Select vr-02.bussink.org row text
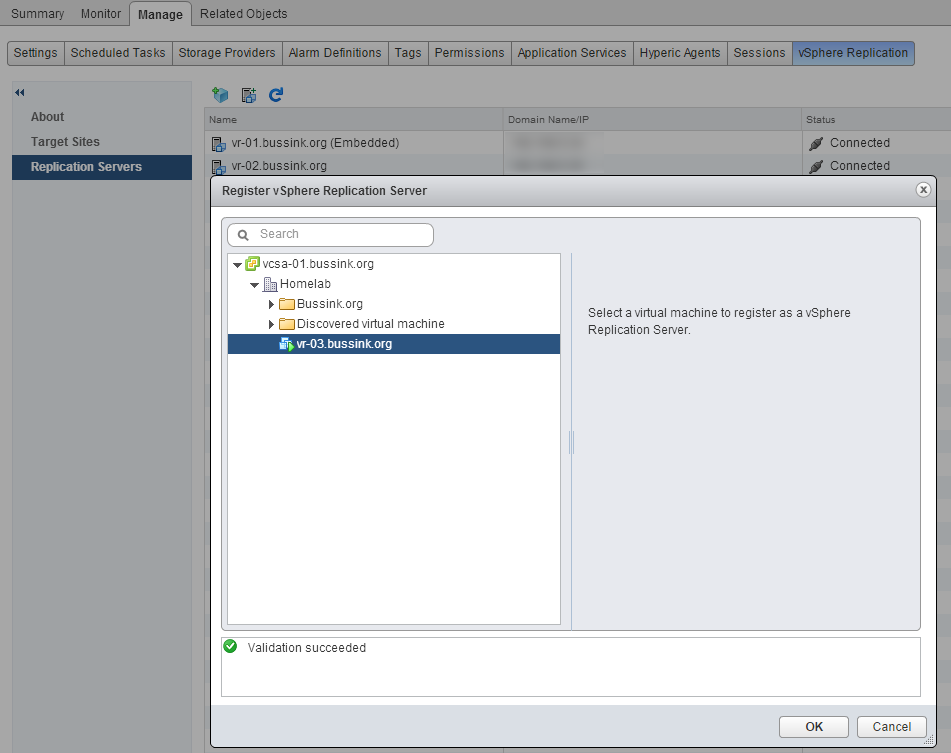Viewport: 951px width, 753px height. tap(279, 166)
